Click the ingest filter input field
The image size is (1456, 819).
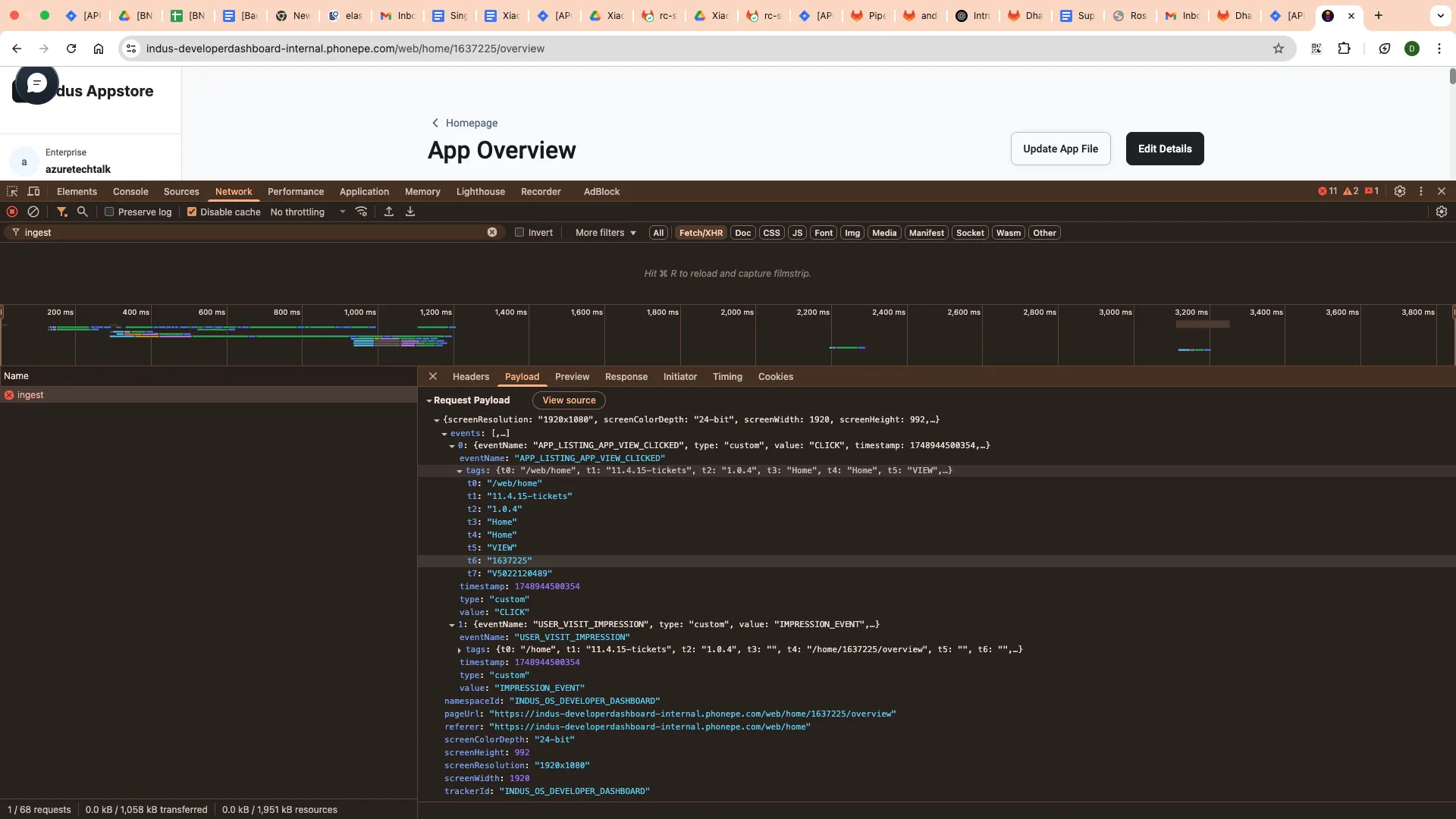(x=254, y=233)
